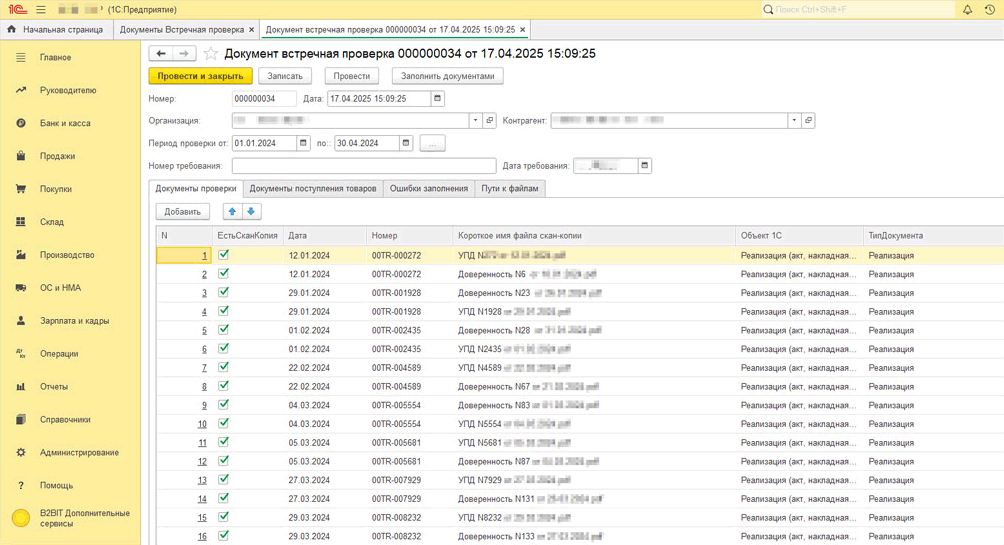Move row up with blue up arrow
Image resolution: width=1004 pixels, height=545 pixels.
[232, 212]
